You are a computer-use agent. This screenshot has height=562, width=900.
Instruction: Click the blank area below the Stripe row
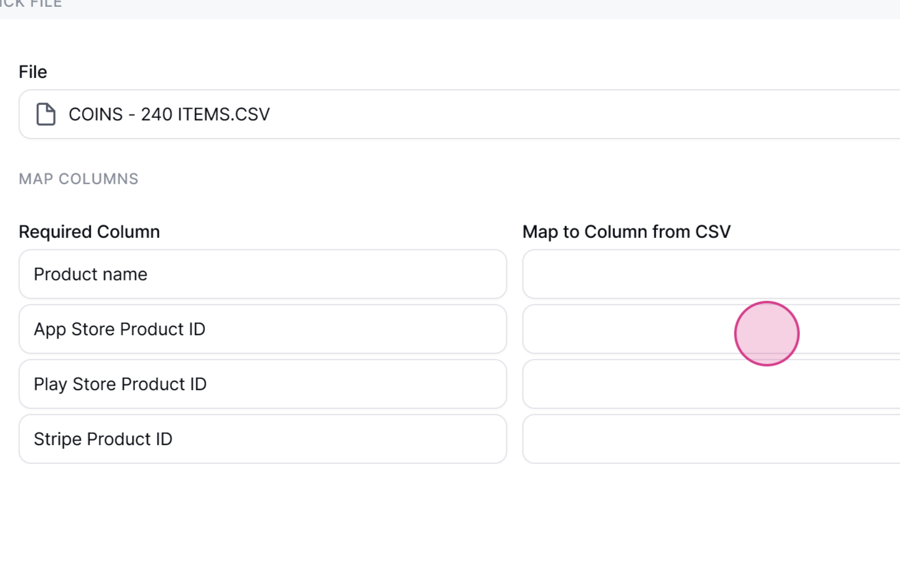pos(450,513)
